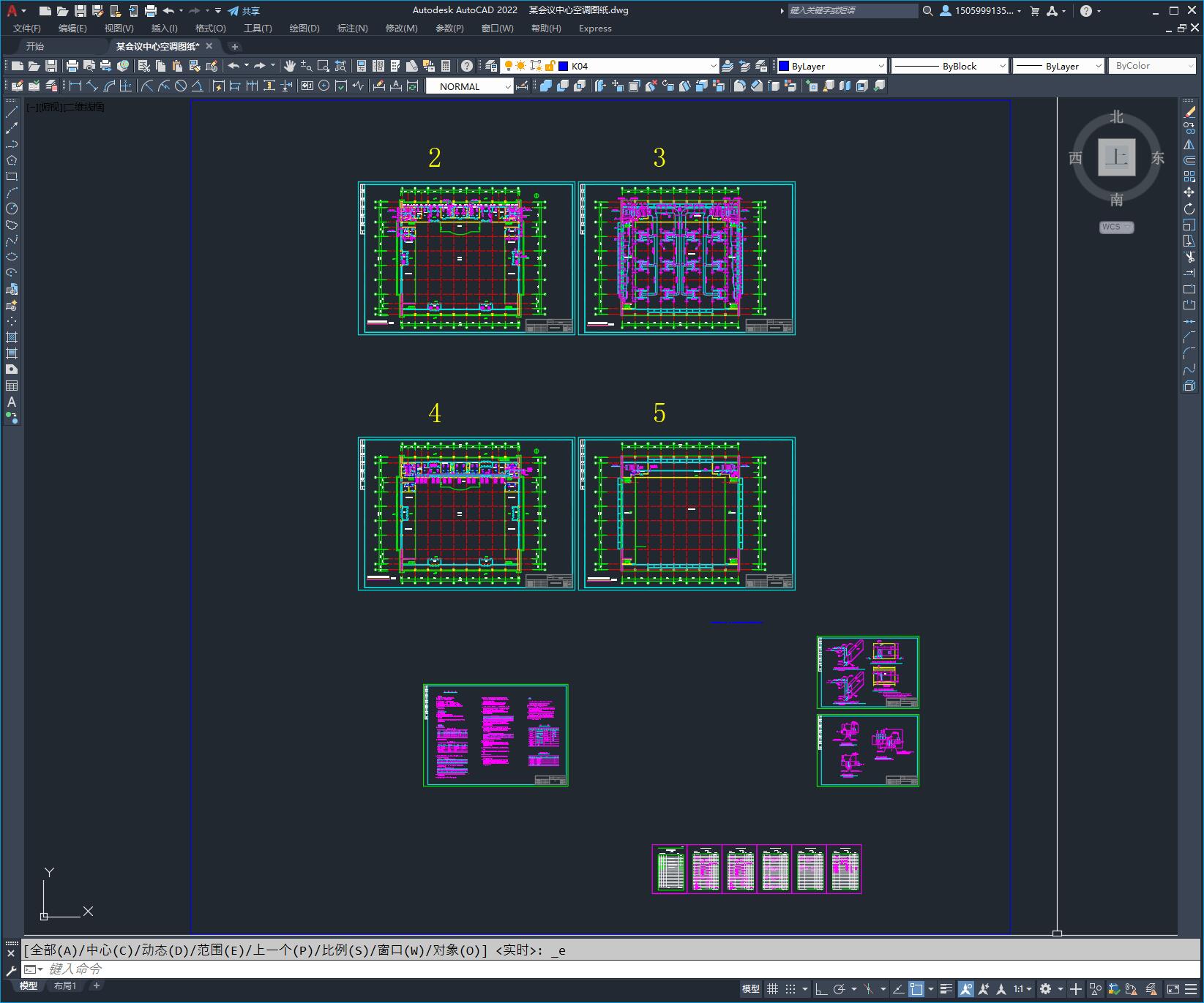Click the ViewCube top face 上
The image size is (1204, 1003).
(x=1116, y=157)
